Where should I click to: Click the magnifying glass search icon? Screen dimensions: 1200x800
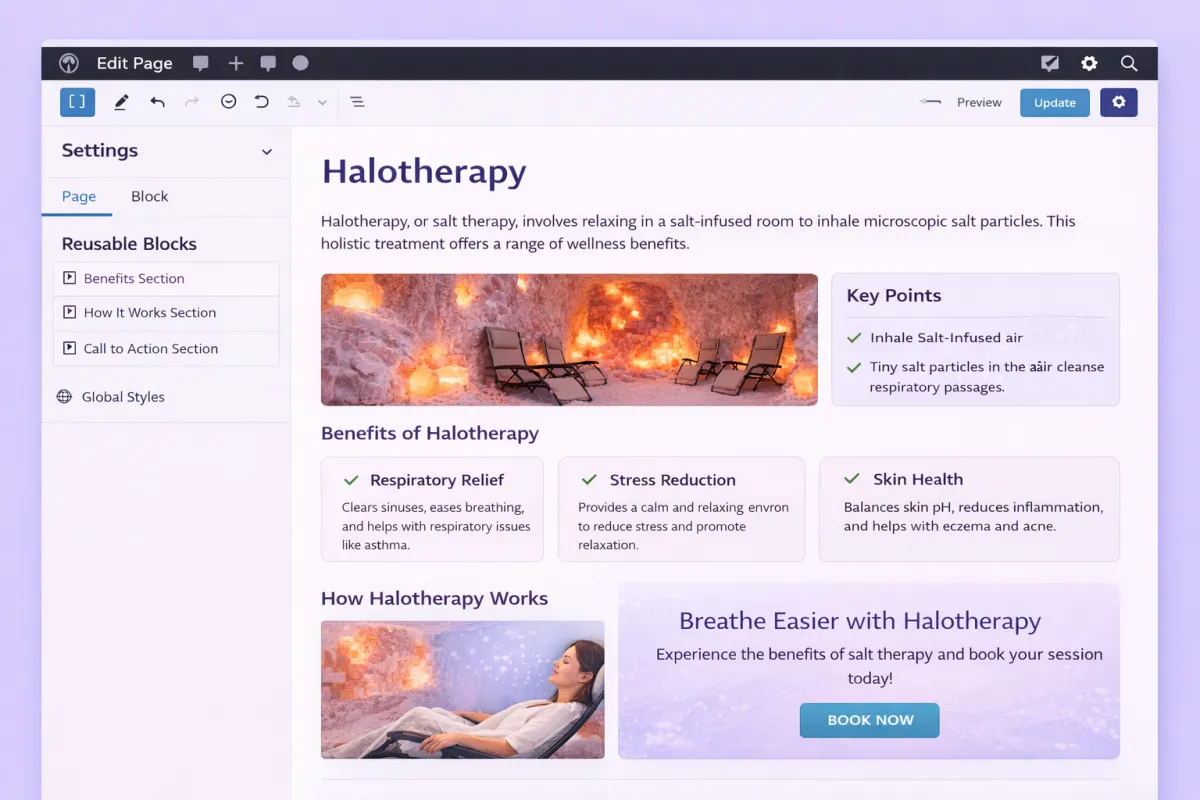(1129, 63)
